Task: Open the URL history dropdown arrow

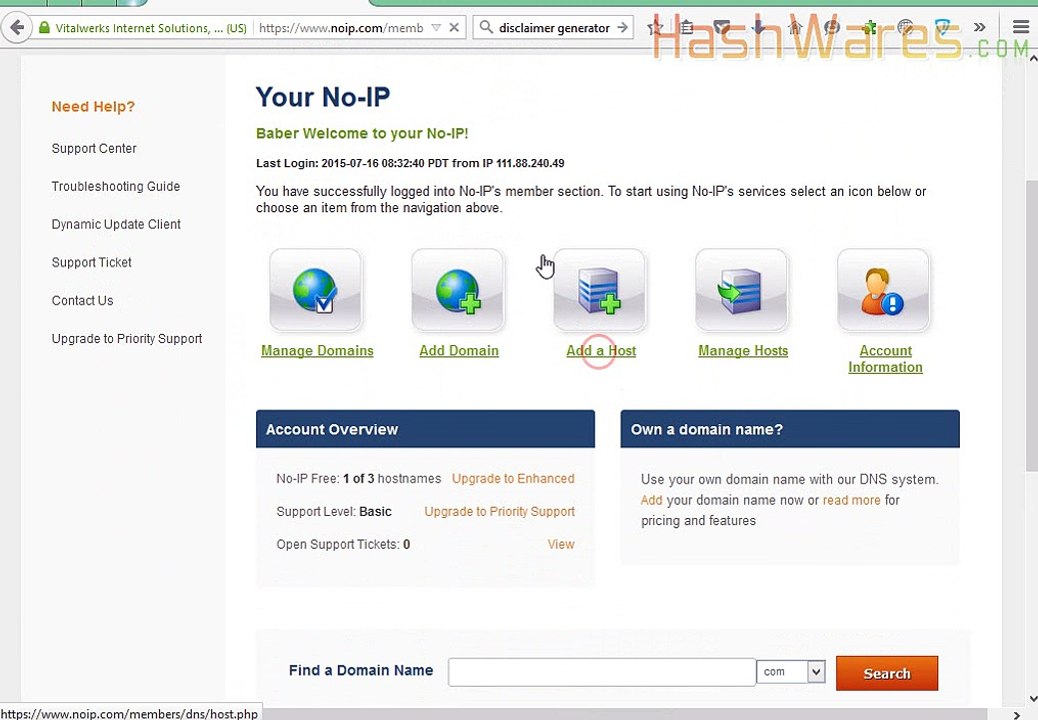Action: [x=436, y=28]
